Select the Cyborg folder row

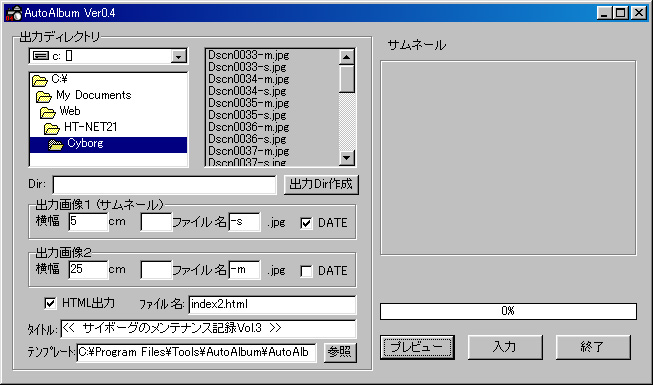pos(108,145)
